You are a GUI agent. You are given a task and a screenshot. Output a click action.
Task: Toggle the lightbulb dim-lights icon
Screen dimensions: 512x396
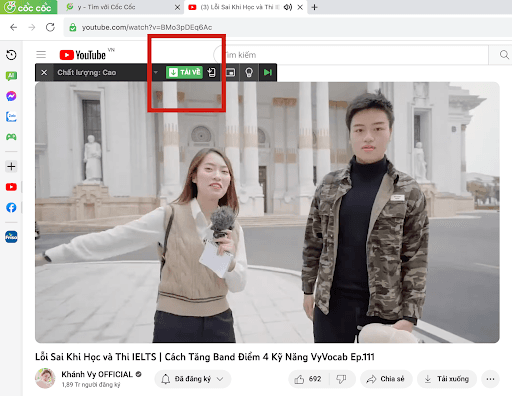tap(249, 72)
